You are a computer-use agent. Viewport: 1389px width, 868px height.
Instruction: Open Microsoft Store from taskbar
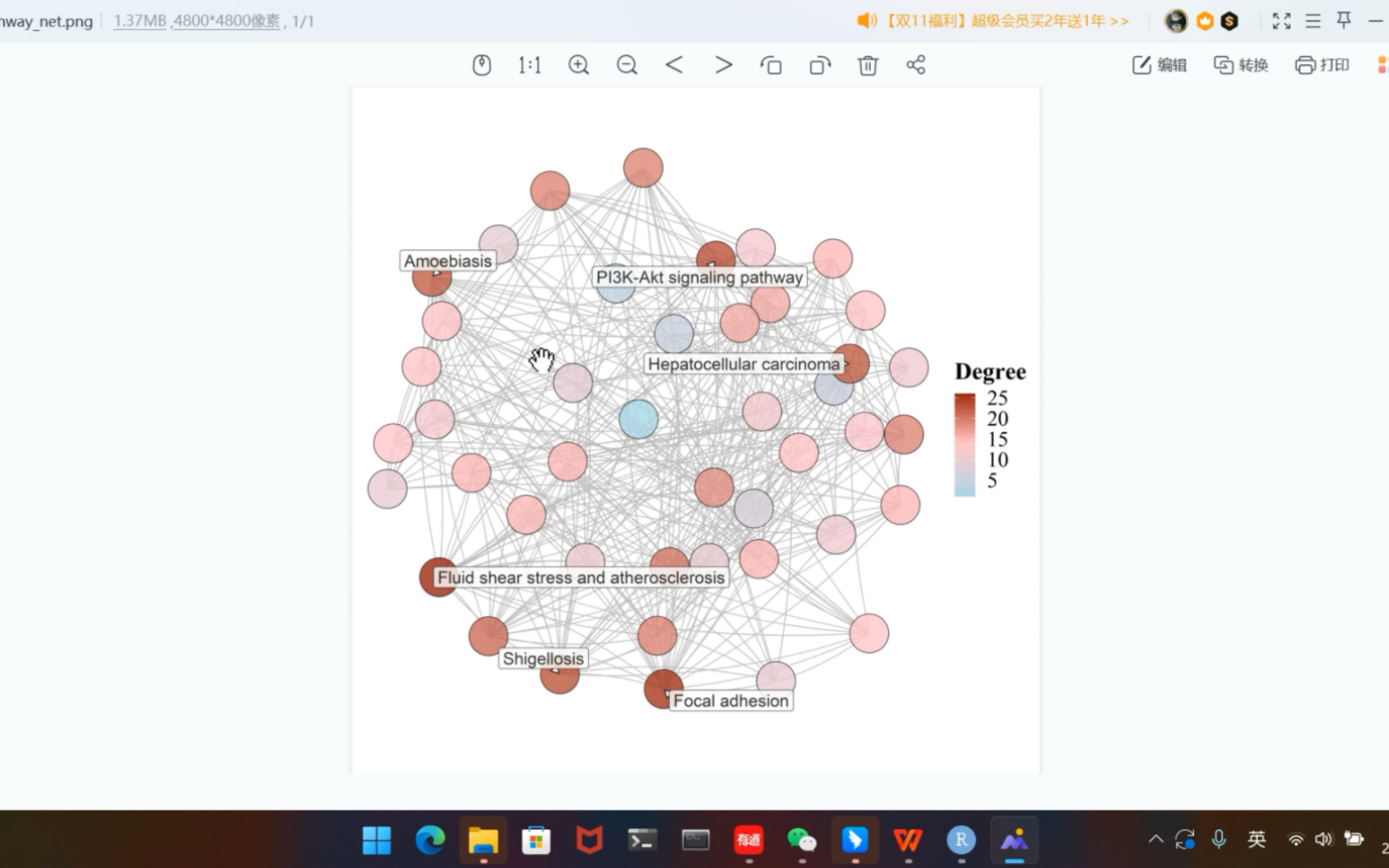(536, 840)
